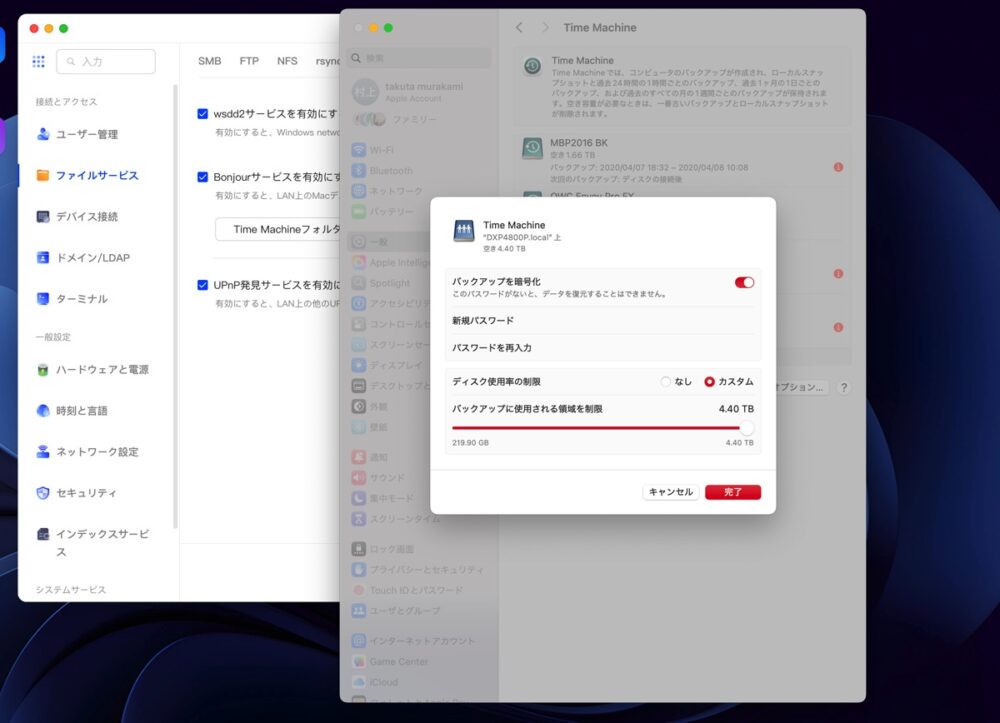Open ハードウェアと電源 hardware icon
Viewport: 1000px width, 723px height.
(43, 369)
